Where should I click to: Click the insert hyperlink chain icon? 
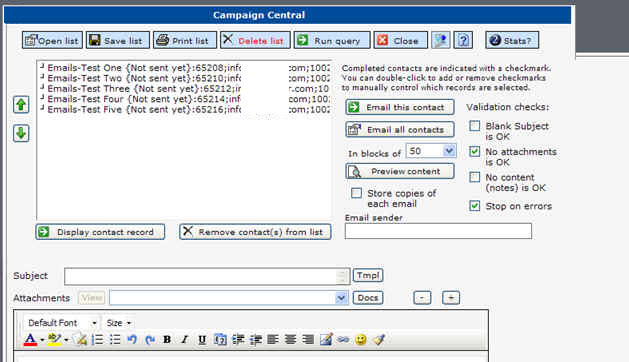click(343, 340)
